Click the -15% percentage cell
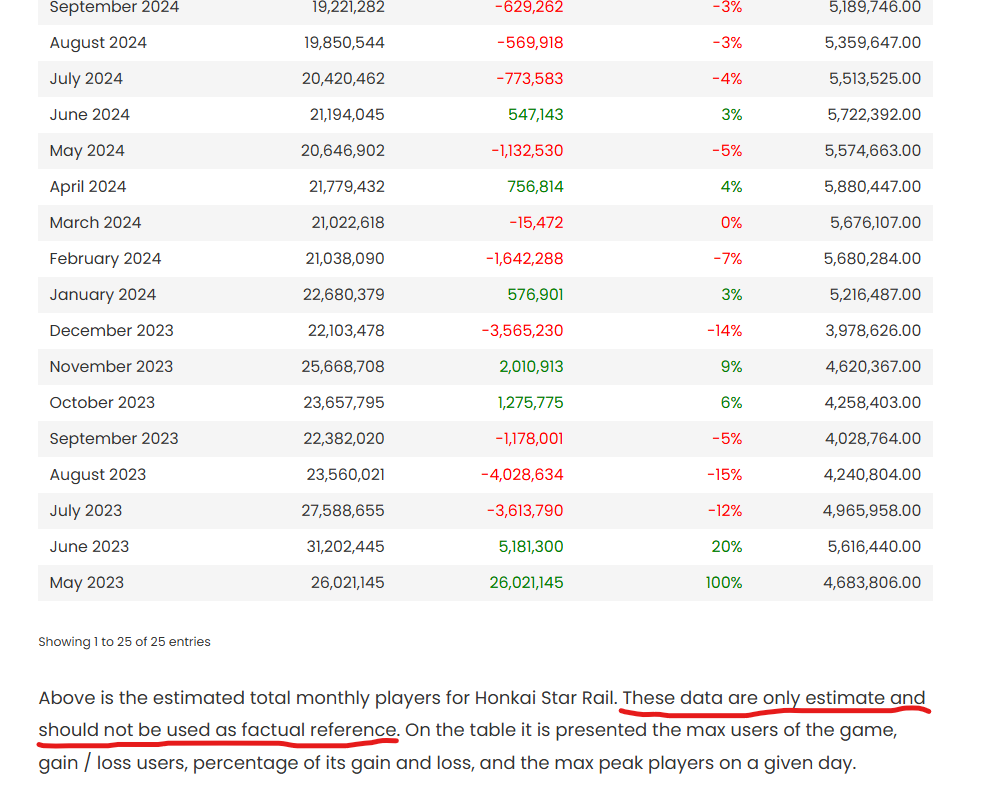 tap(724, 475)
